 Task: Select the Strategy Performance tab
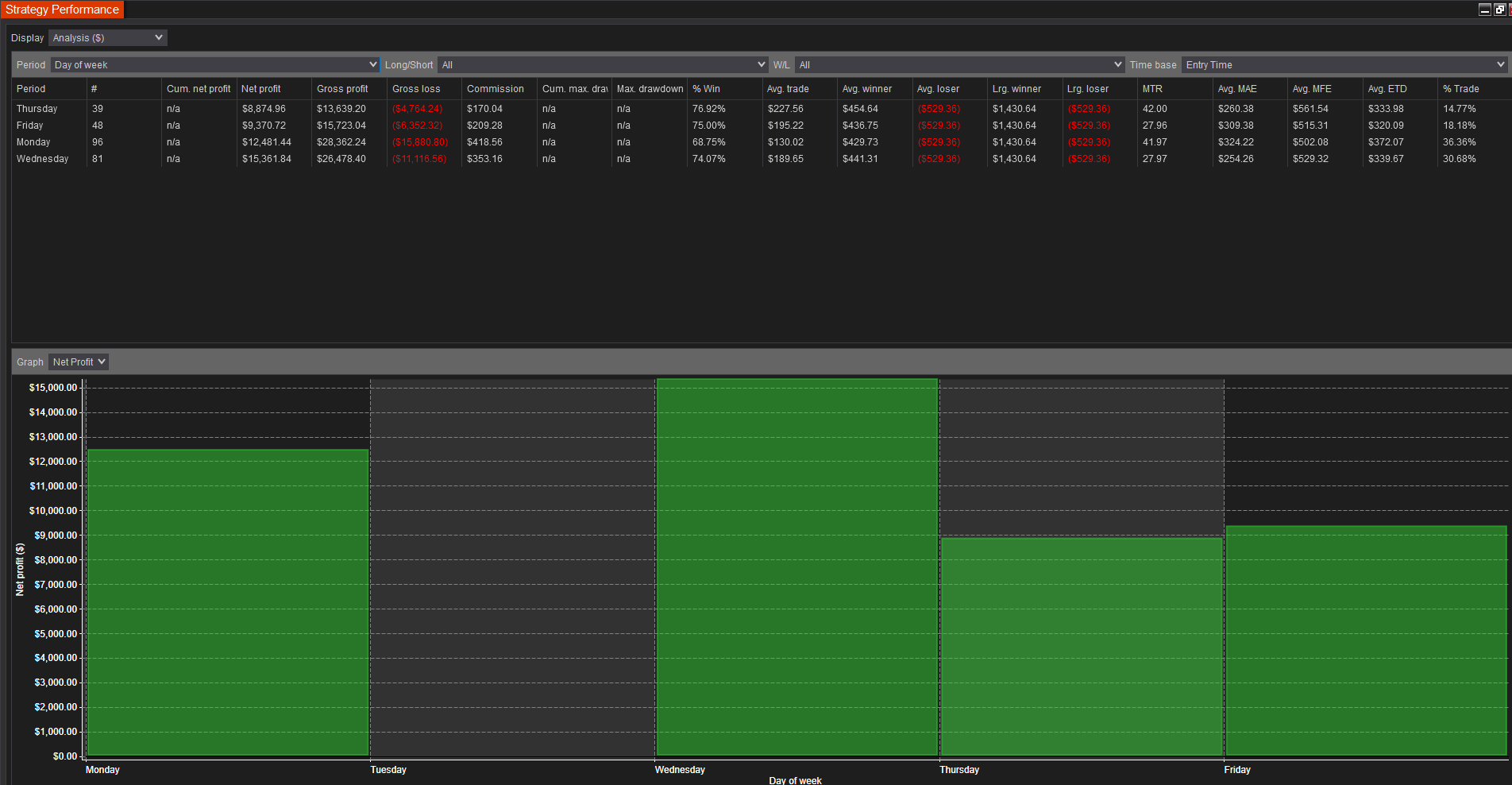(62, 10)
